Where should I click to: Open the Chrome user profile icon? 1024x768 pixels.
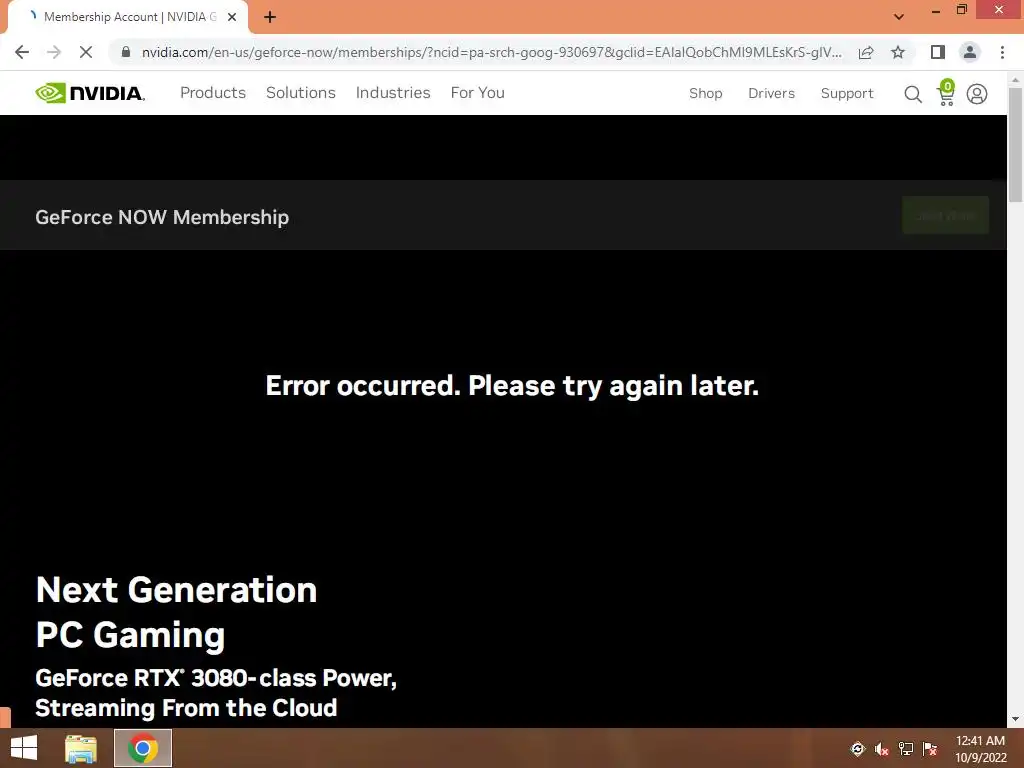coord(970,52)
